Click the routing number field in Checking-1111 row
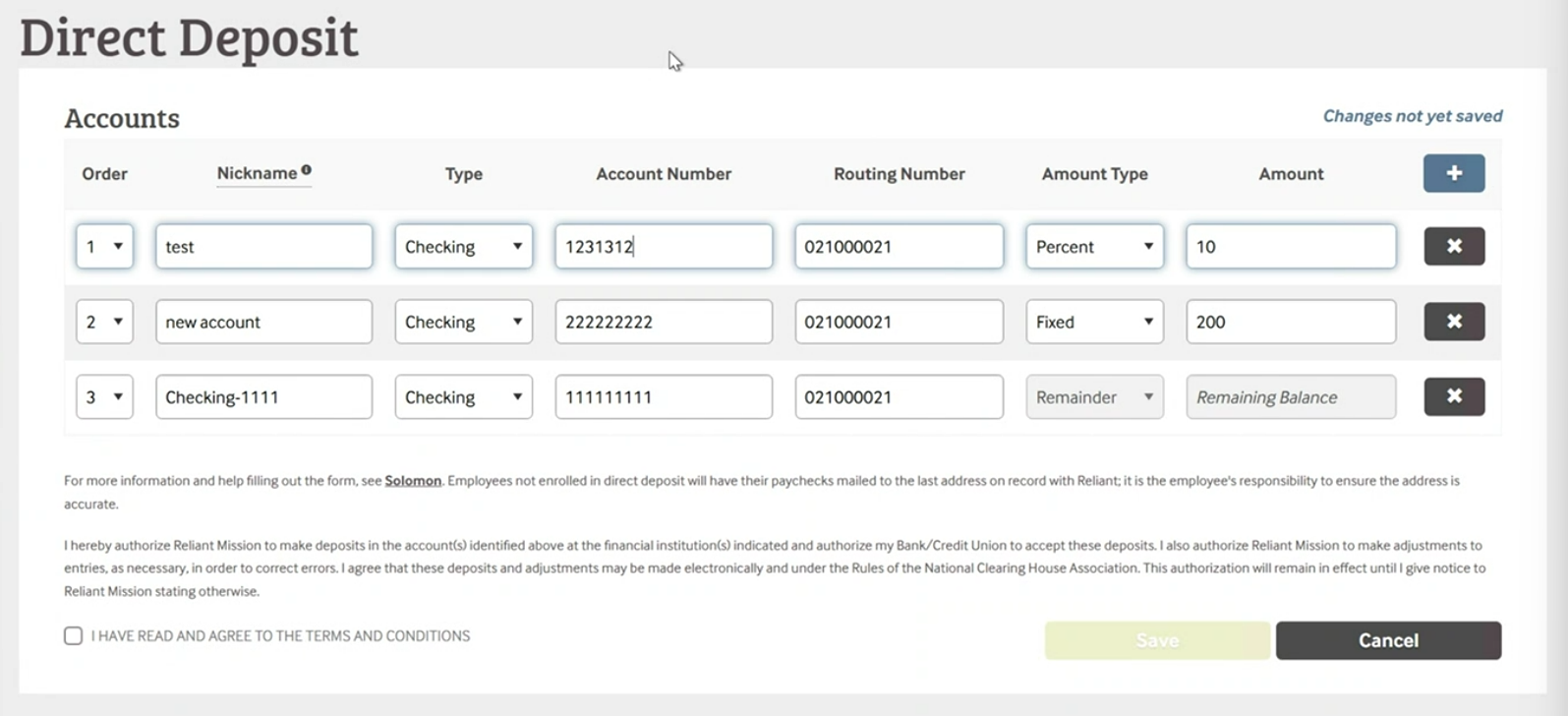This screenshot has height=716, width=1568. coord(899,396)
